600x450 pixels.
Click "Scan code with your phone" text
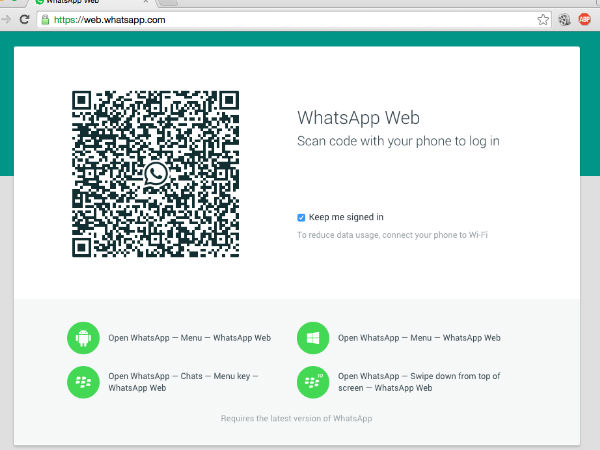coord(398,141)
